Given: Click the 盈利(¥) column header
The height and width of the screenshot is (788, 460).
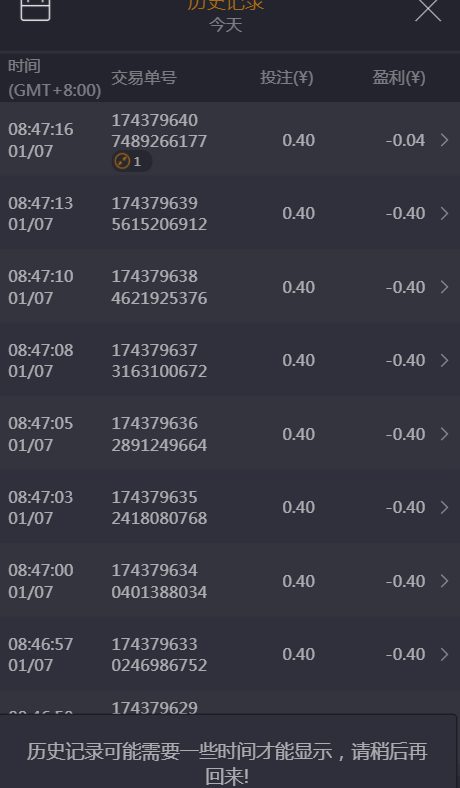Looking at the screenshot, I should pos(399,78).
